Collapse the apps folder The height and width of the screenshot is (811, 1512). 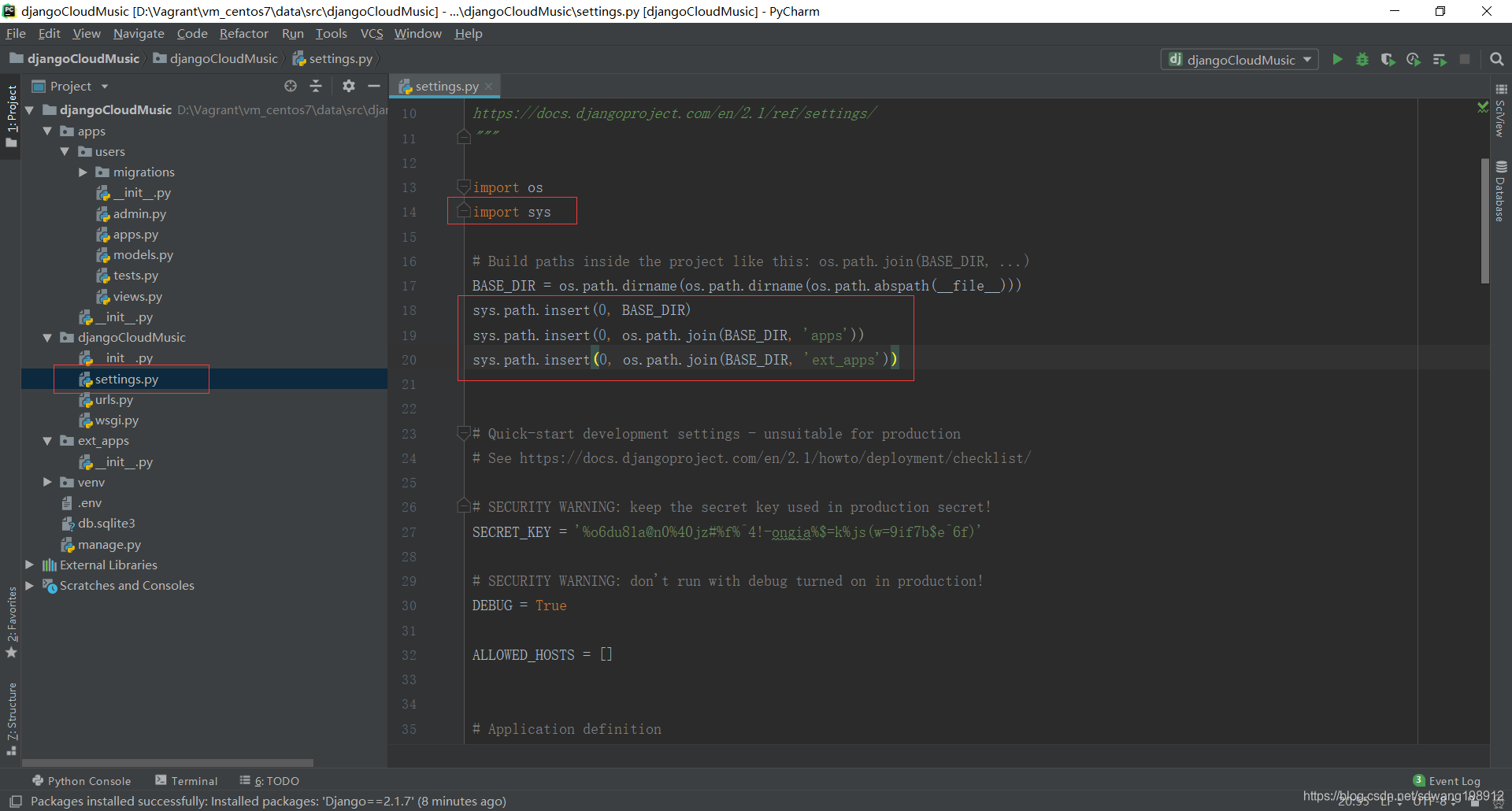click(47, 131)
